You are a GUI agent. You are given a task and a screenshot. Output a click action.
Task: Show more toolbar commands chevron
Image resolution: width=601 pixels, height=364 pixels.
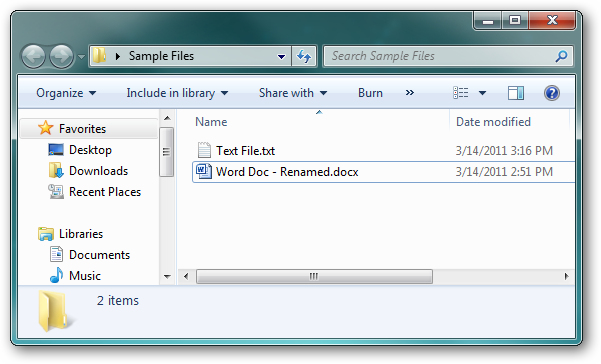tap(410, 93)
